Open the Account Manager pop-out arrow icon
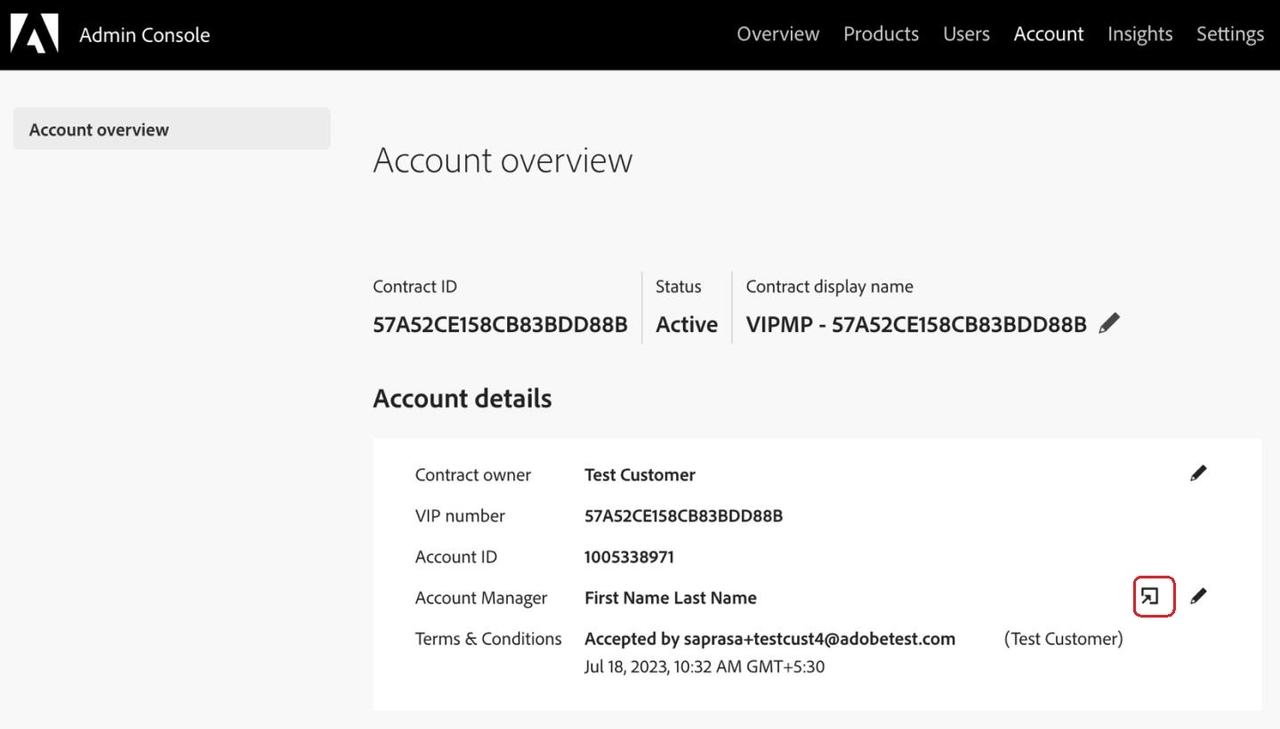The height and width of the screenshot is (729, 1280). pyautogui.click(x=1152, y=597)
